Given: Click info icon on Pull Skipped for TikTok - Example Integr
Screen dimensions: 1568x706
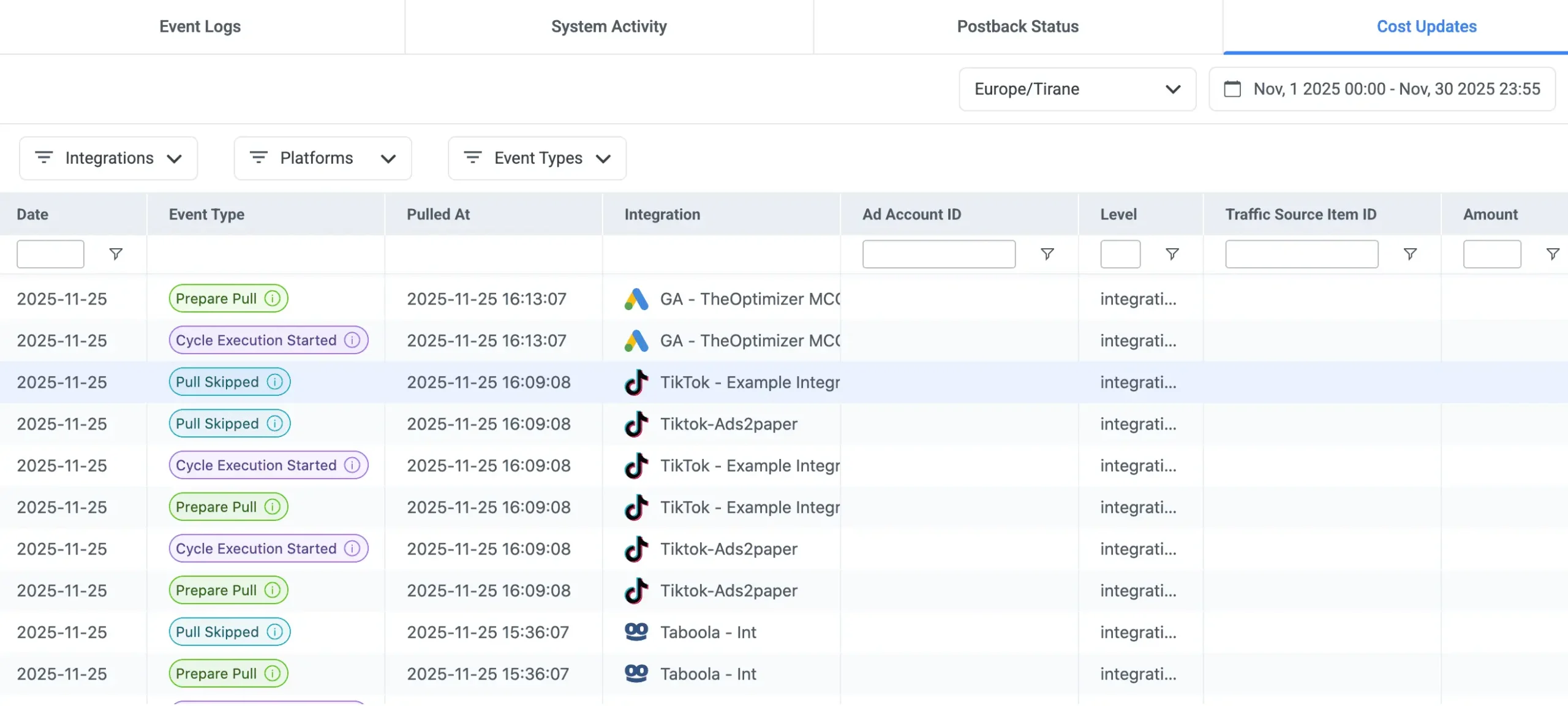Looking at the screenshot, I should pos(275,382).
